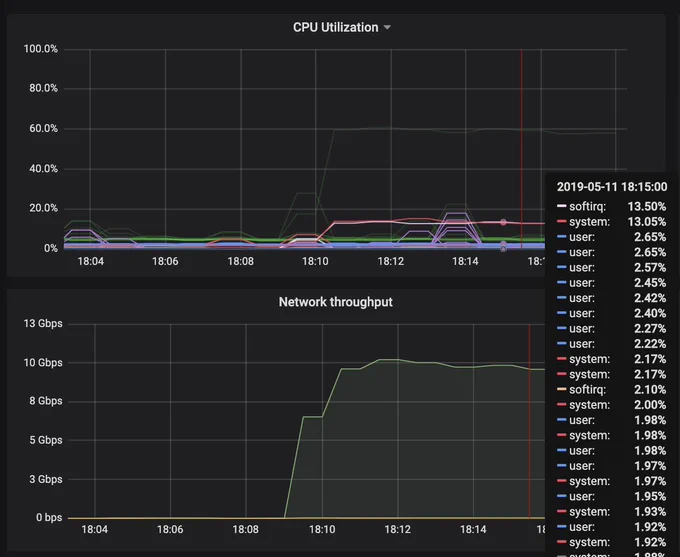Click the tooltip timestamp 2019-05-11 18:15:00
Viewport: 680px width, 557px height.
[612, 187]
